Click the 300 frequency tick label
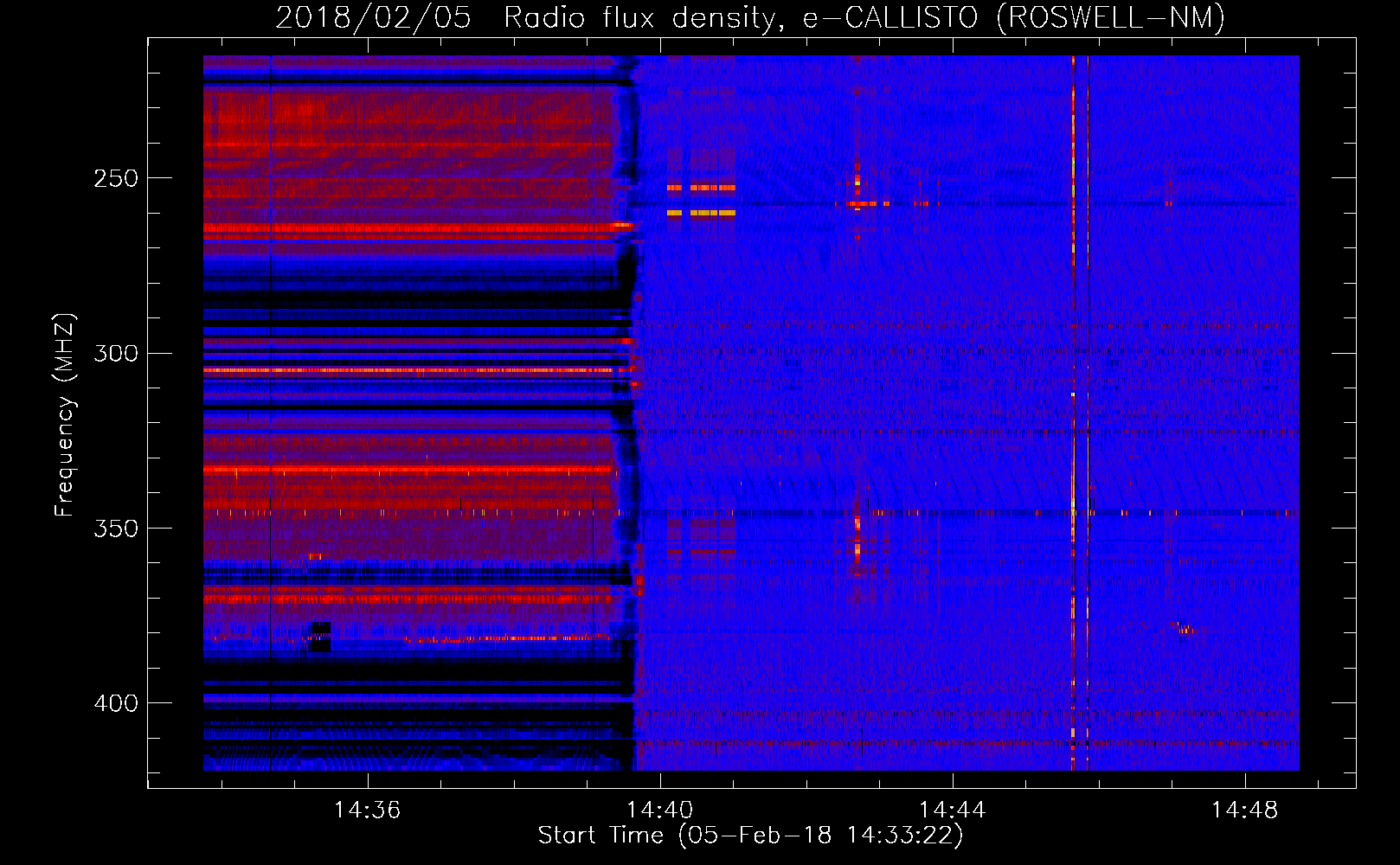Screen dimensions: 1400x865 tap(116, 353)
